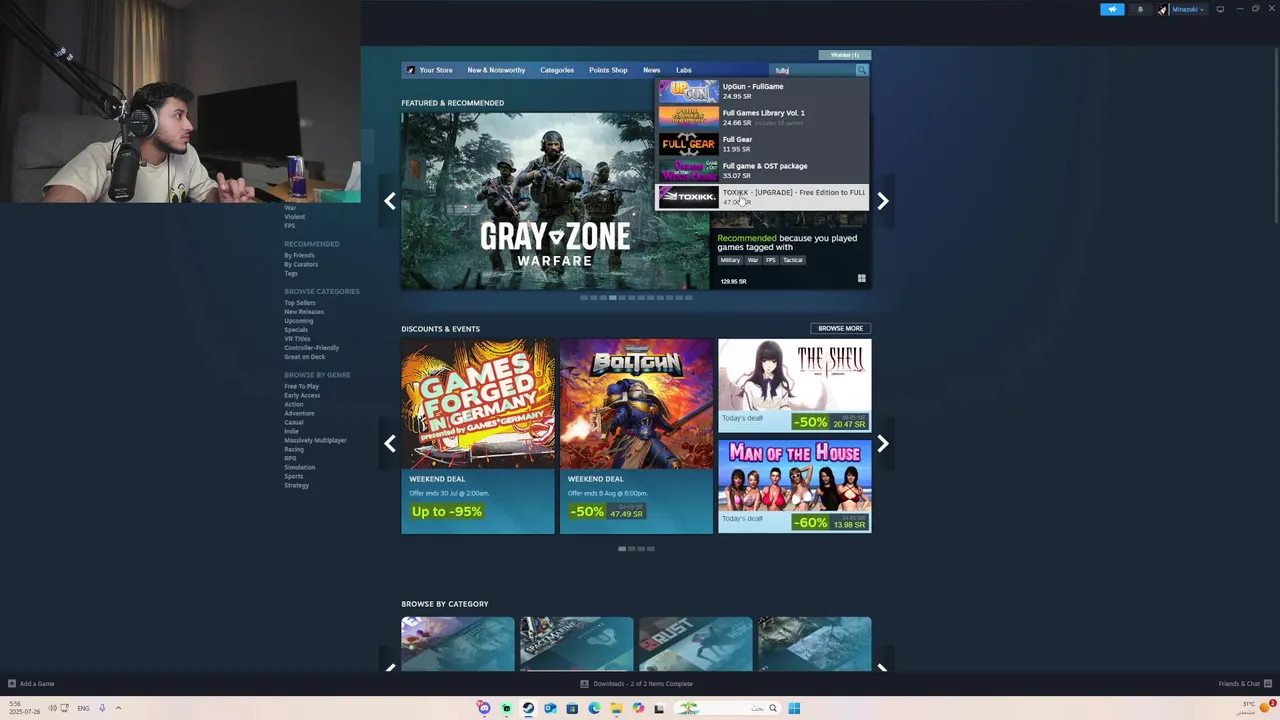
Task: Show hidden tray icons chevron
Action: pyautogui.click(x=118, y=708)
